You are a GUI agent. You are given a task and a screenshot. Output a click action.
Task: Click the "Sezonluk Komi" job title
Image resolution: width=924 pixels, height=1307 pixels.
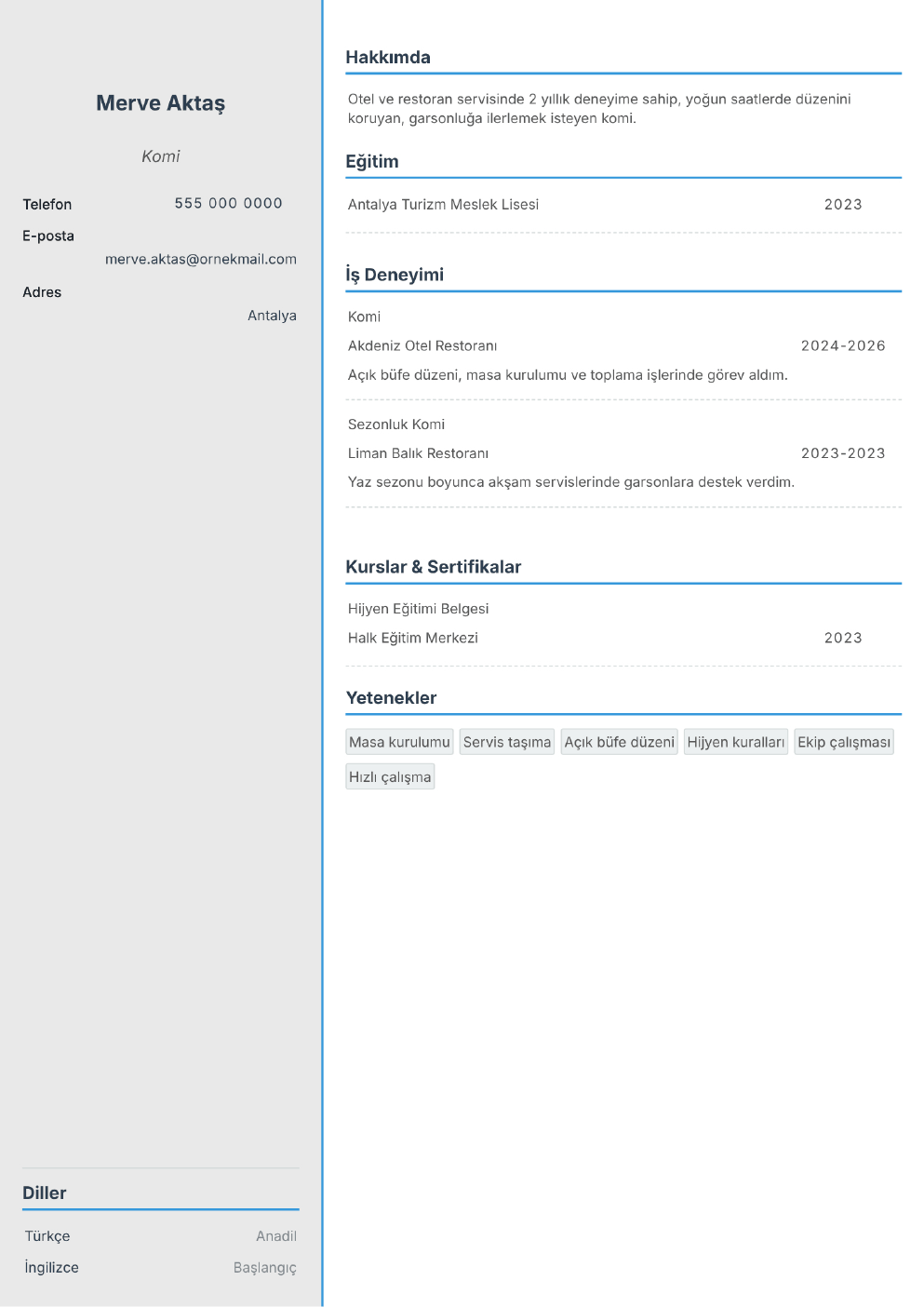click(396, 424)
